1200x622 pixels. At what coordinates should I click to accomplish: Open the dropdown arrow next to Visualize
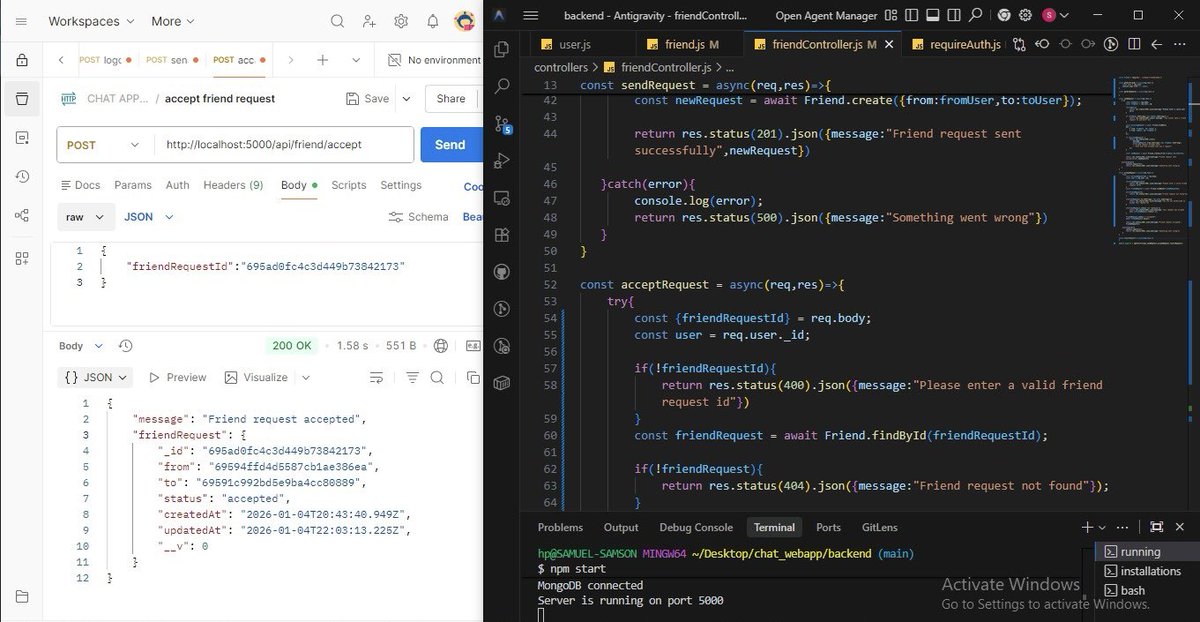tap(306, 377)
